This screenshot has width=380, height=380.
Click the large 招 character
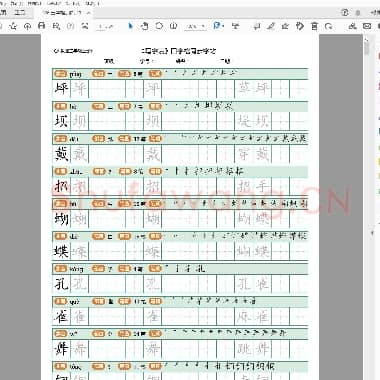[x=61, y=186]
